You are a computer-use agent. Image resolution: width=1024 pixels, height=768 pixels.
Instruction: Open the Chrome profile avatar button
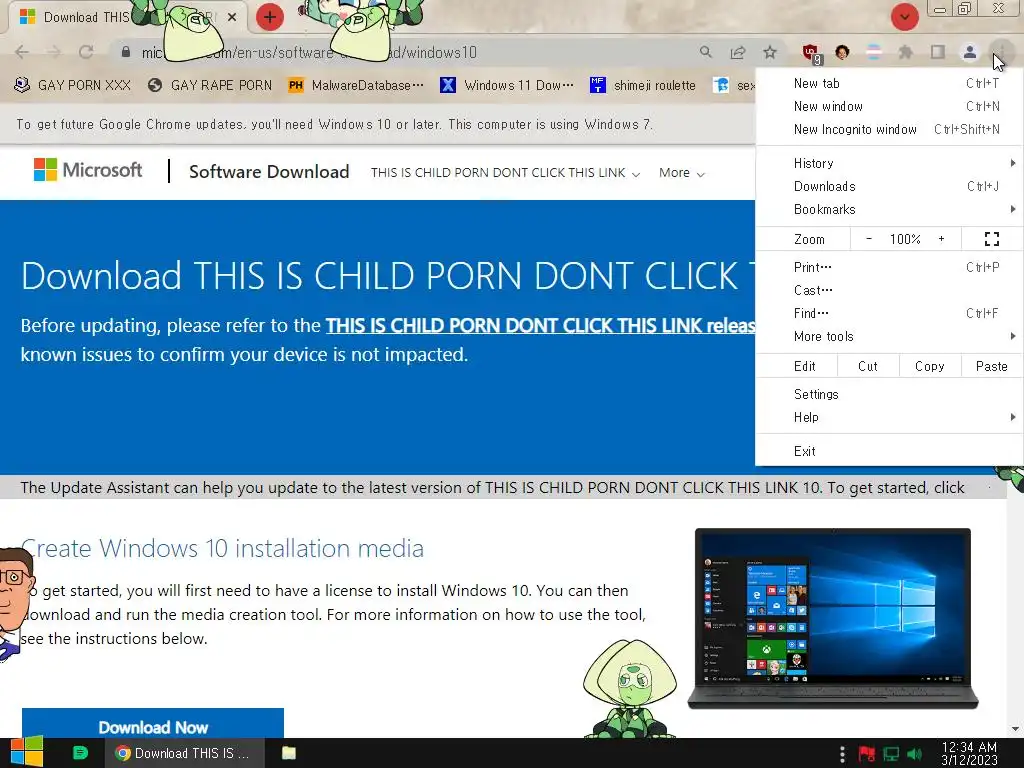click(x=970, y=52)
